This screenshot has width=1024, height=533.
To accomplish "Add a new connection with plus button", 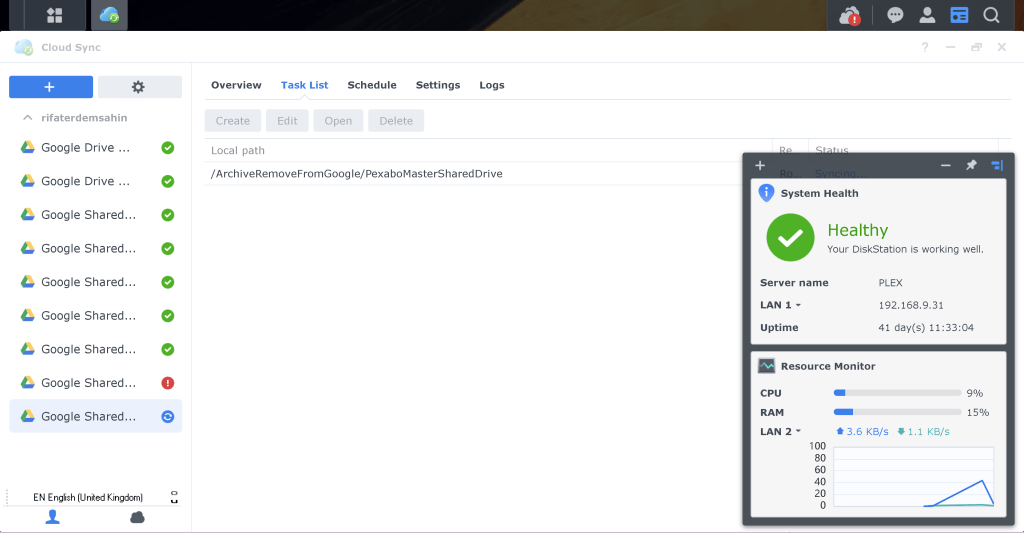I will [51, 87].
